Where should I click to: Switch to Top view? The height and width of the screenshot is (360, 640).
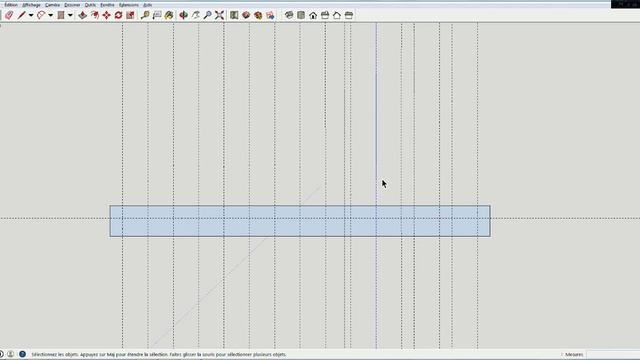click(301, 15)
